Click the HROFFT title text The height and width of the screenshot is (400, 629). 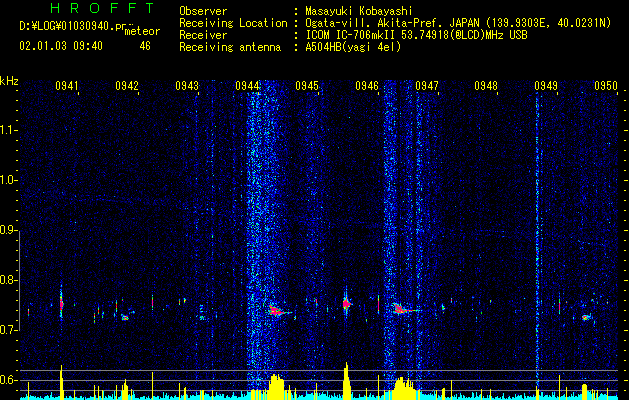103,8
